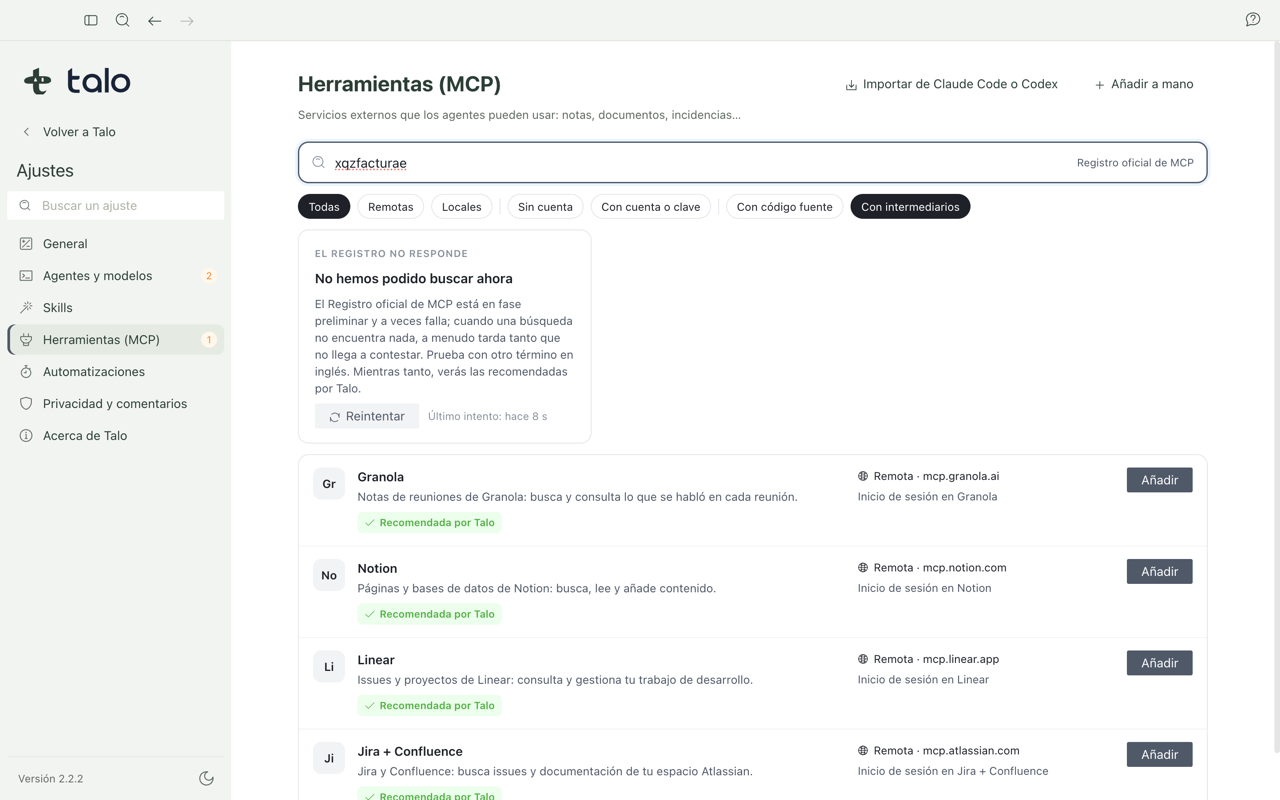This screenshot has width=1280, height=800.
Task: Click the Talo logo
Action: click(x=77, y=81)
